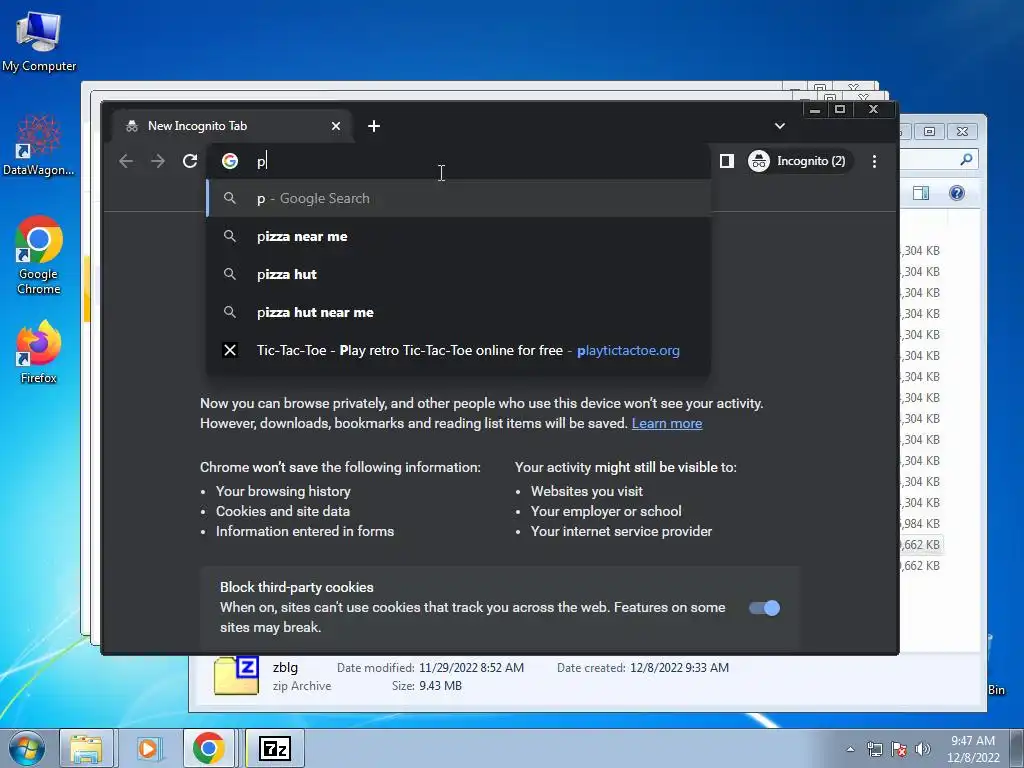Screen dimensions: 1024x768
Task: Open the network tray icon
Action: (874, 749)
